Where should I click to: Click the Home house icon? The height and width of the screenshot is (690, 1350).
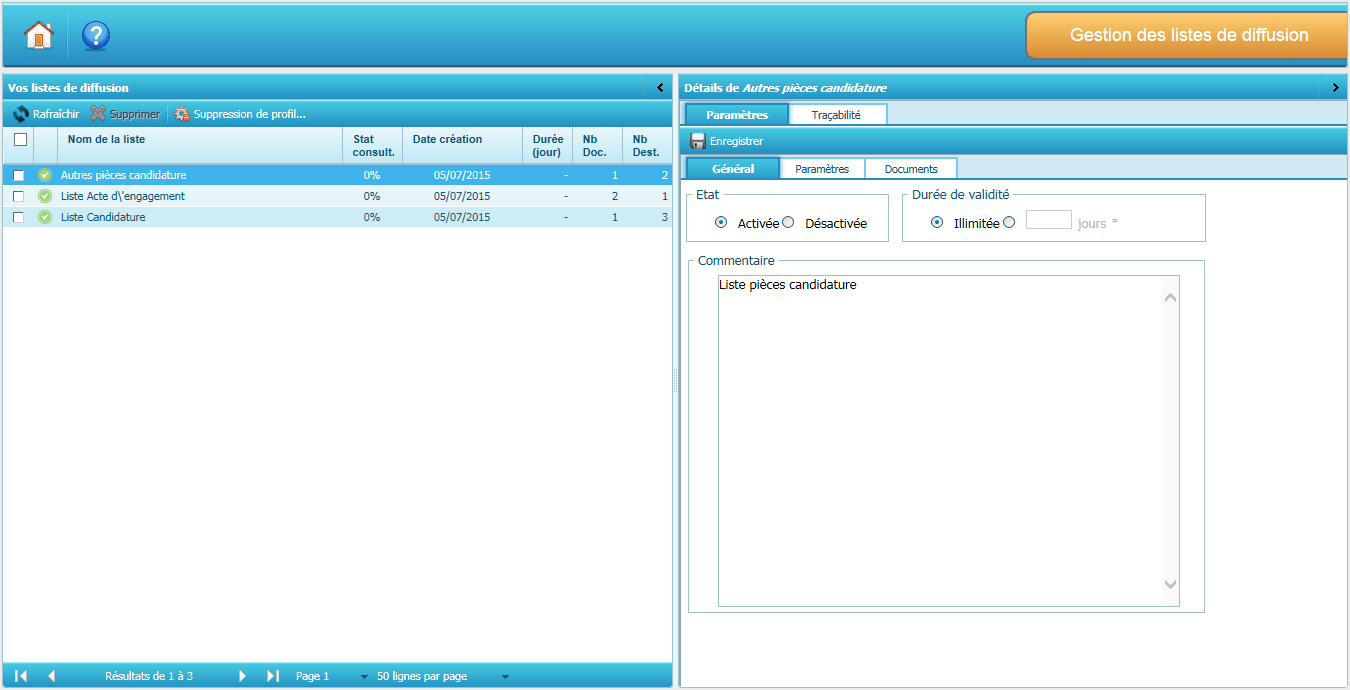coord(39,36)
